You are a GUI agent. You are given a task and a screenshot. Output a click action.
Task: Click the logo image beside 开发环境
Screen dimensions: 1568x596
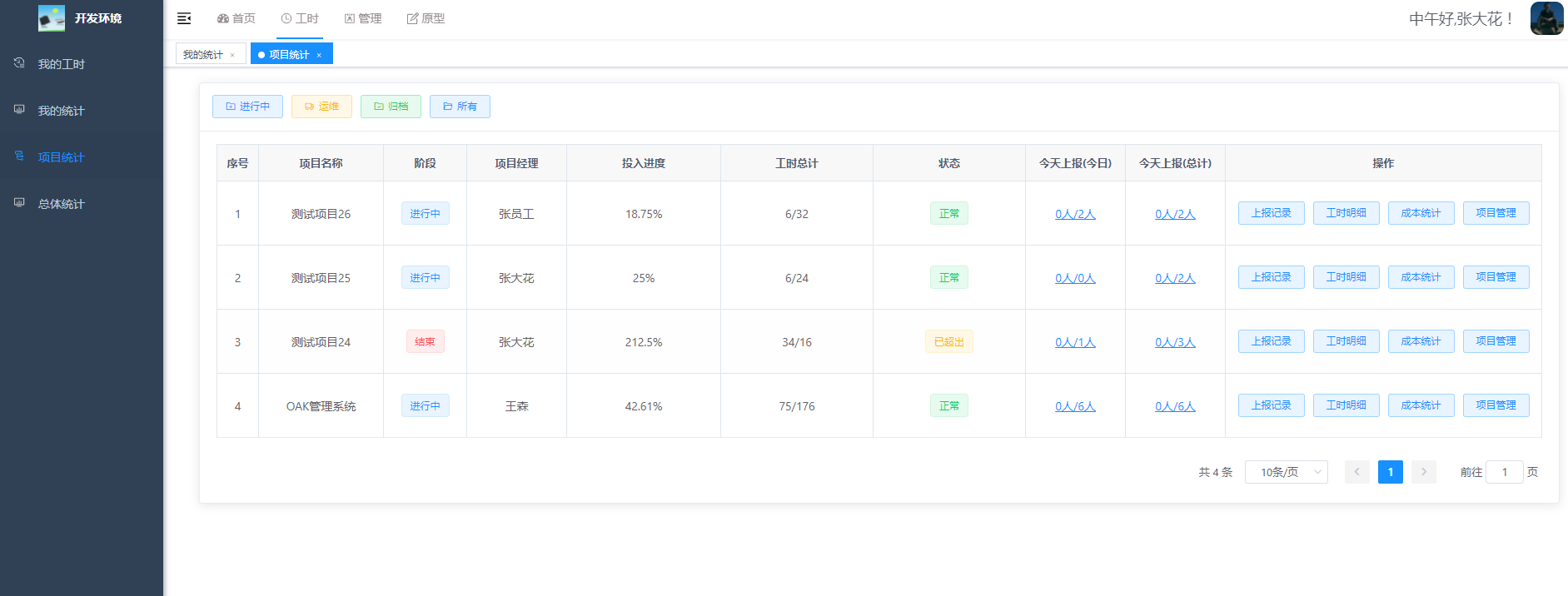[52, 18]
